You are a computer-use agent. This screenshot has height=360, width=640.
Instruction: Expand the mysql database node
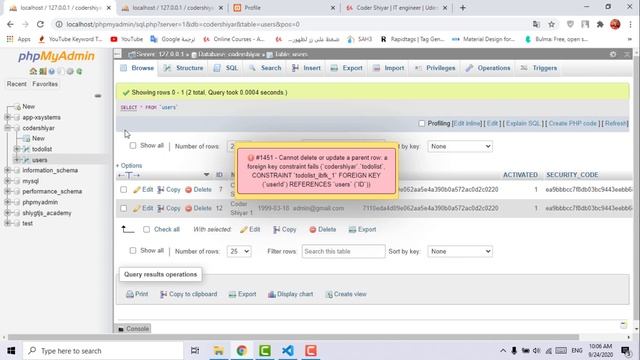tap(7, 181)
